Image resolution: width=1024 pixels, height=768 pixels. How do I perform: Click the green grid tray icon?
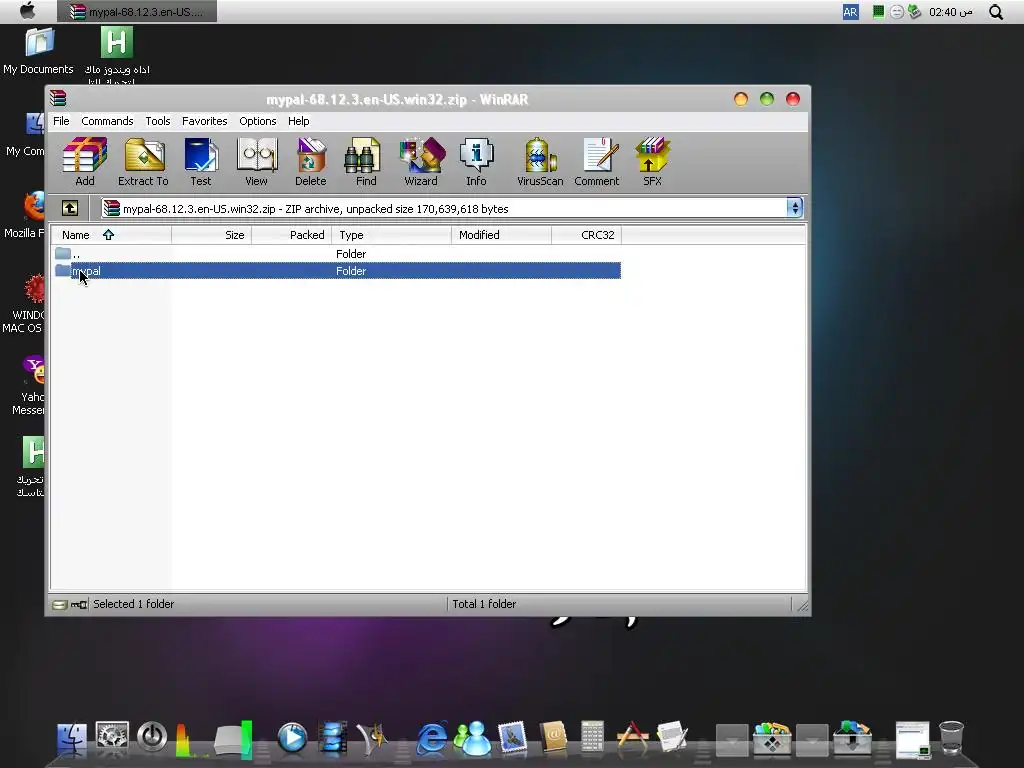click(878, 11)
